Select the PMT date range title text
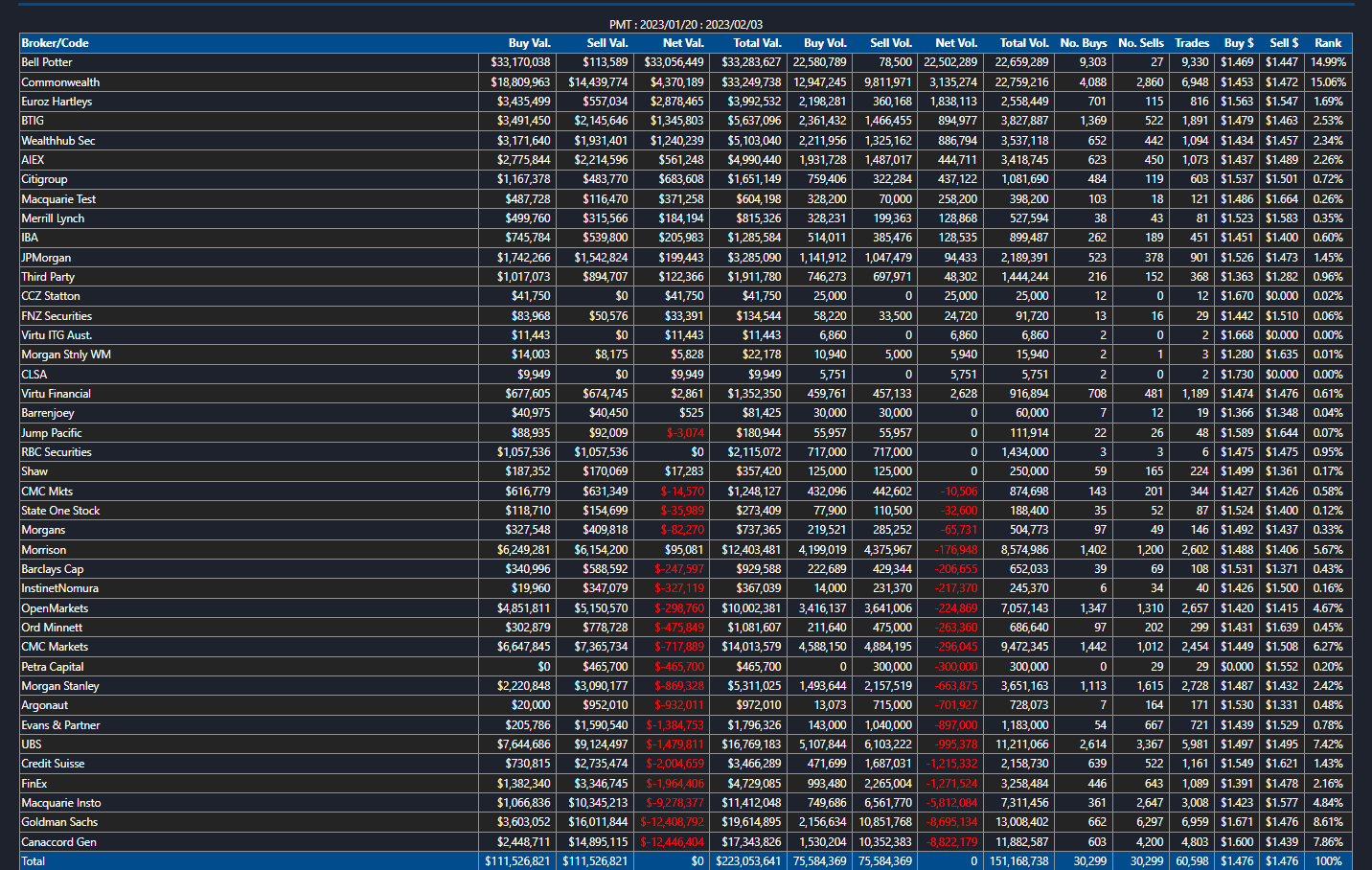Image resolution: width=1372 pixels, height=870 pixels. (x=686, y=25)
